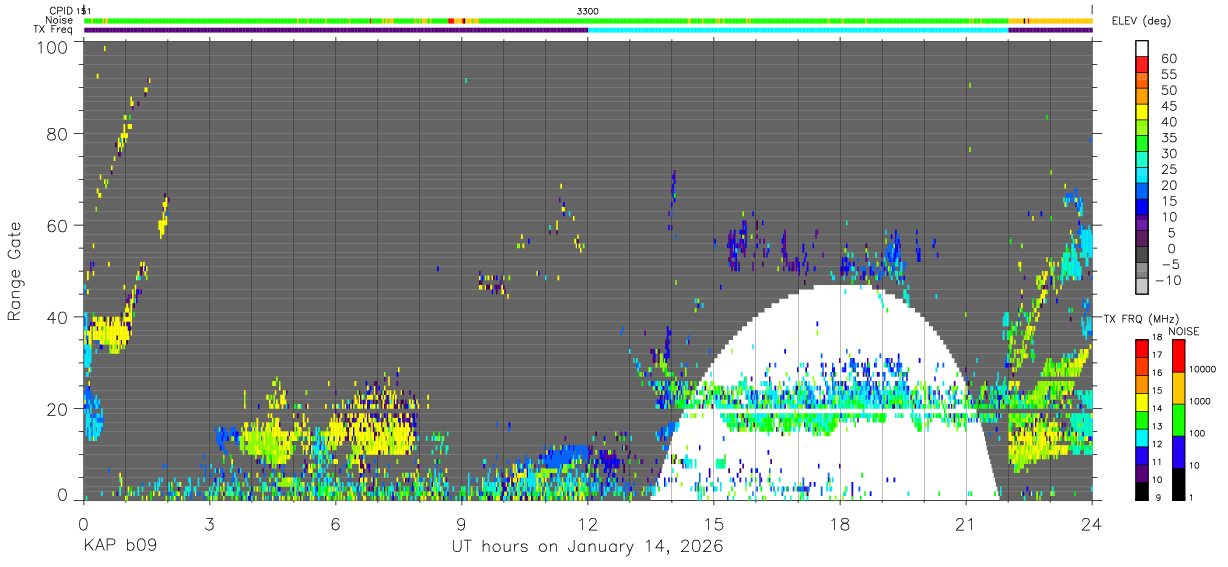Click the '40' tick on the Range Gate axis

(58, 317)
